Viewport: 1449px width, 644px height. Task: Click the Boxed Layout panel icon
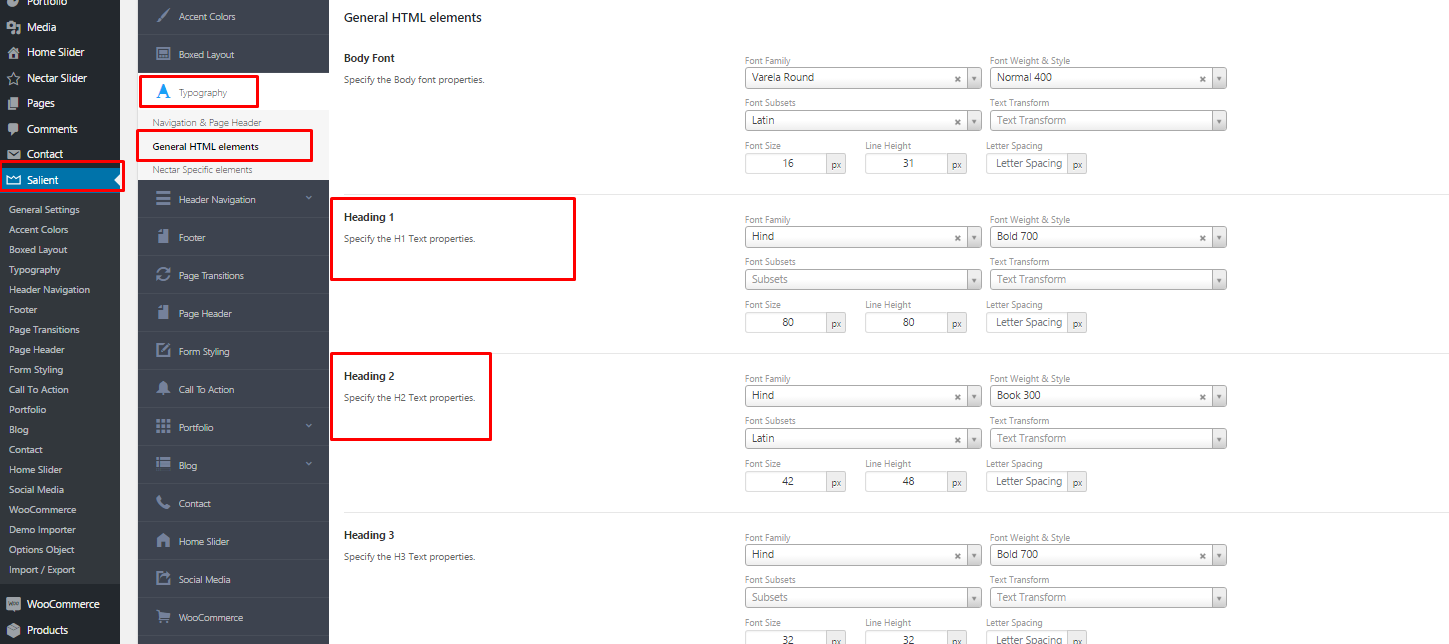click(x=162, y=53)
